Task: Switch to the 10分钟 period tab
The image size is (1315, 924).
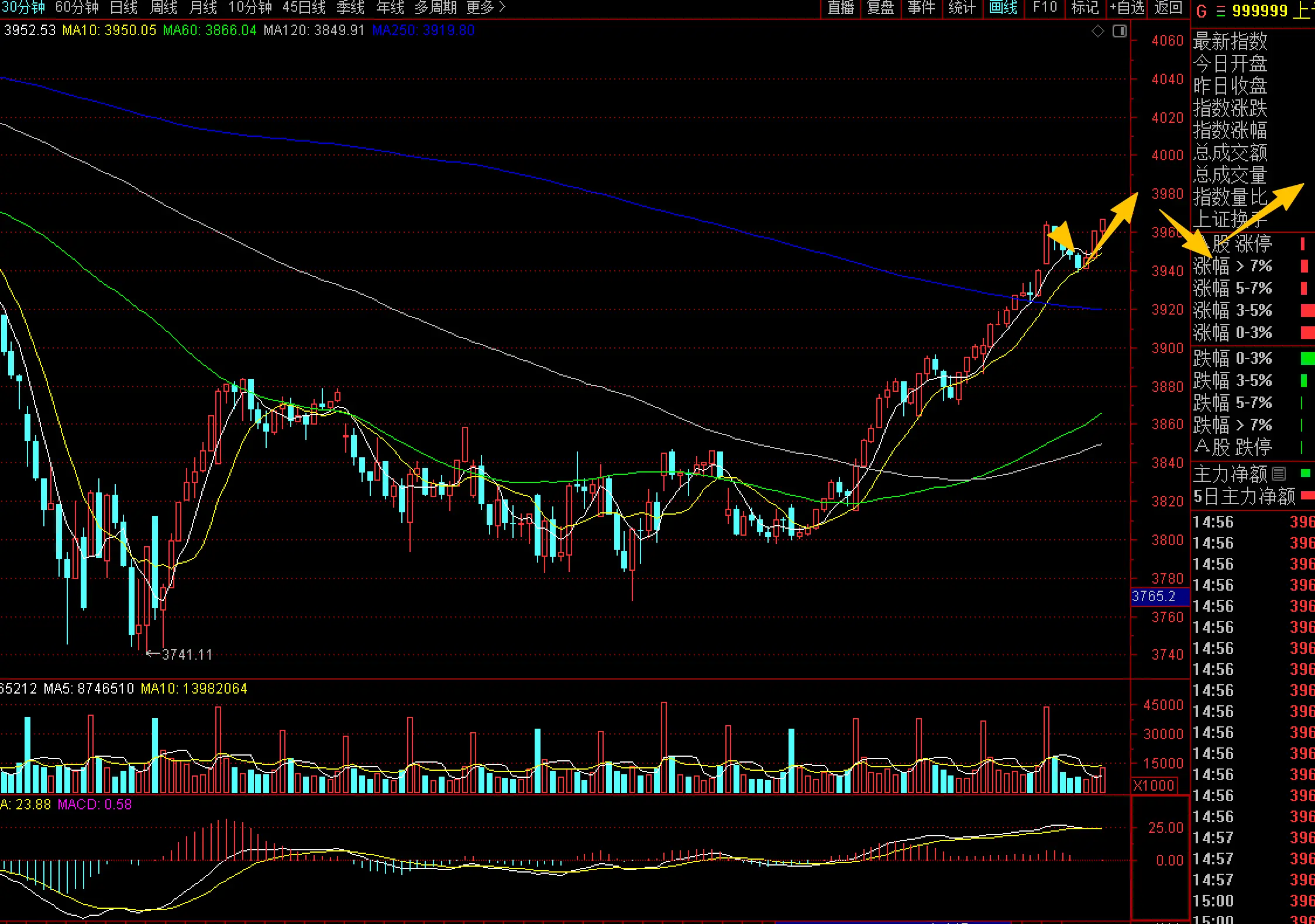Action: pyautogui.click(x=250, y=8)
